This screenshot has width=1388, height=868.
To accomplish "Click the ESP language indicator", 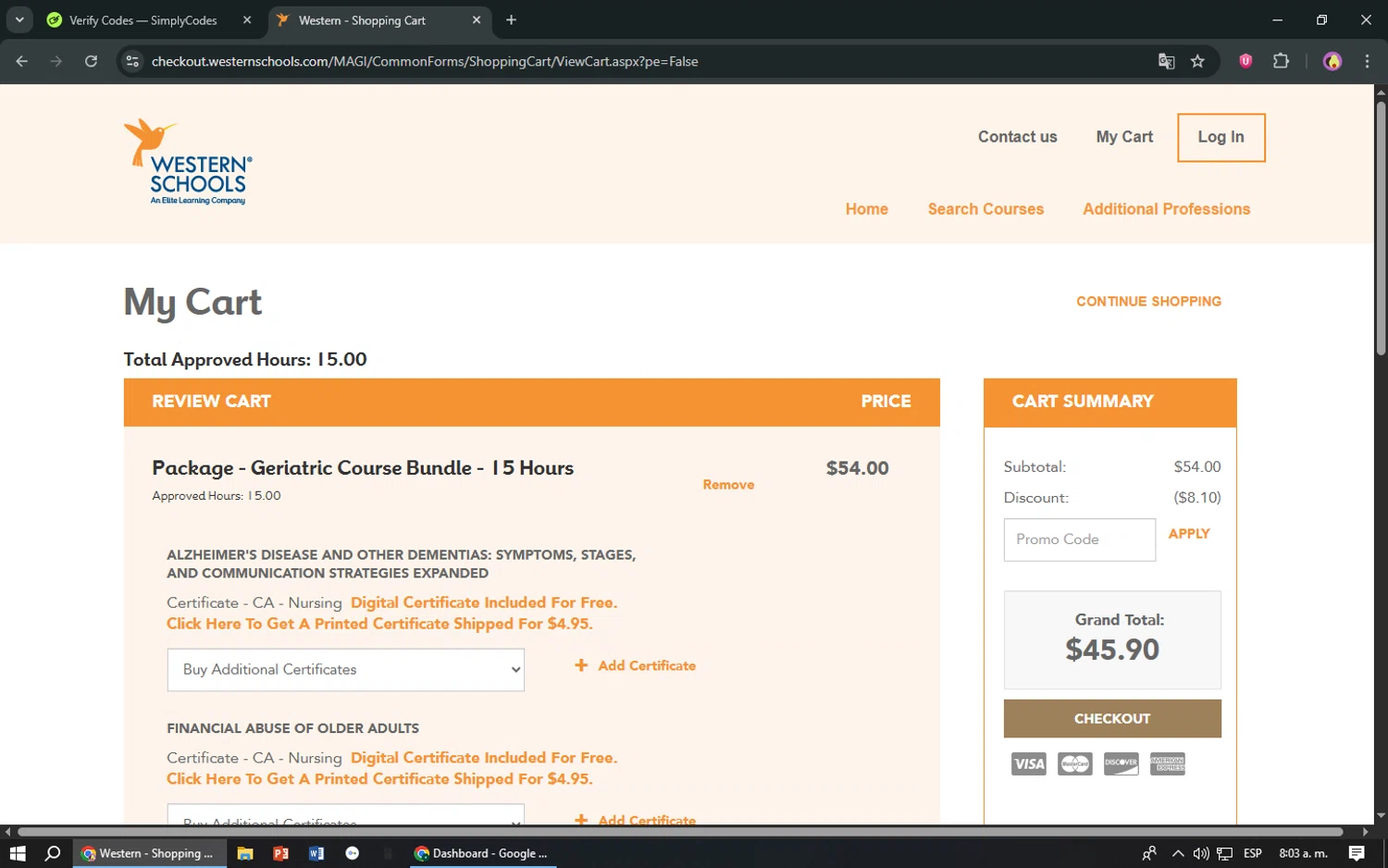I will pyautogui.click(x=1253, y=853).
